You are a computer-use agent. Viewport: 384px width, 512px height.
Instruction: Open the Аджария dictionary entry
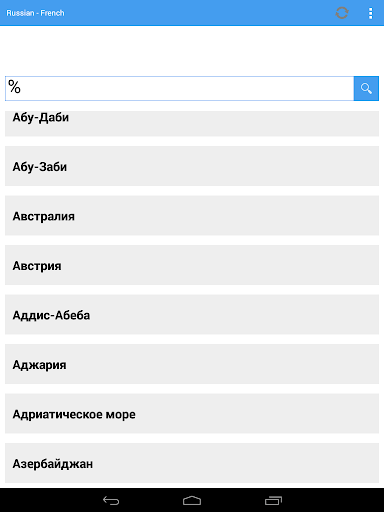[x=192, y=364]
